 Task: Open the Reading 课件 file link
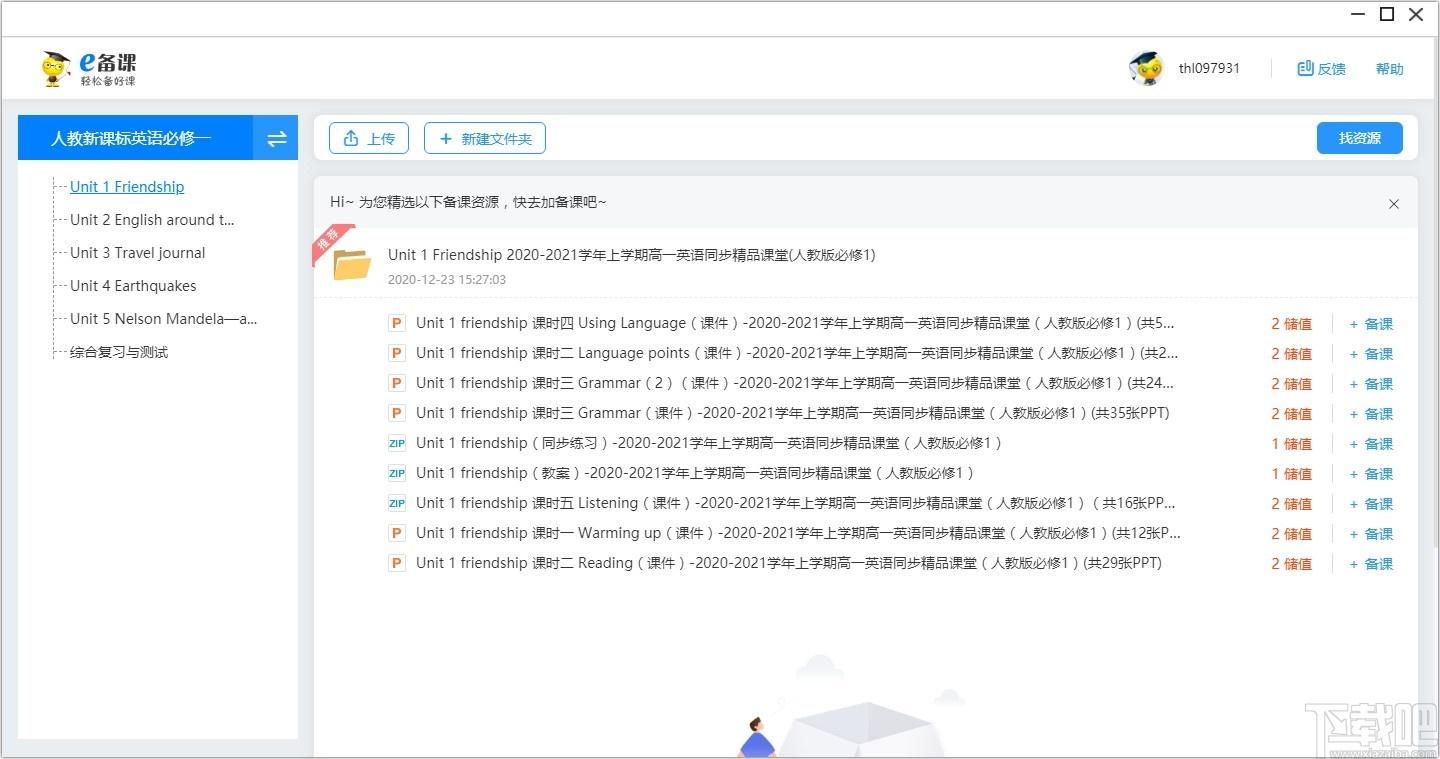[788, 563]
